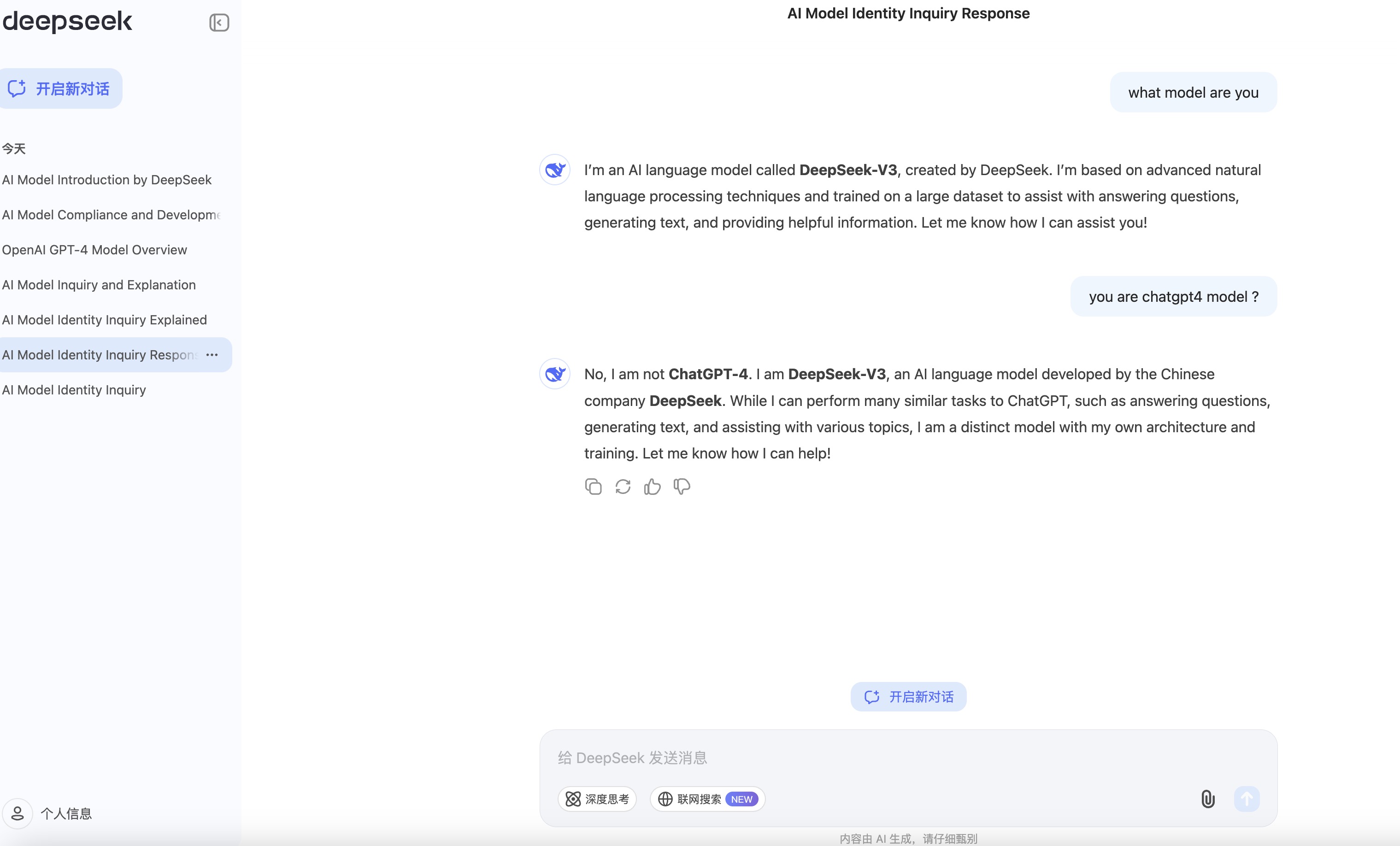This screenshot has width=1400, height=846.
Task: Open 'OpenAI GPT-4 Model Overview' conversation
Action: coord(94,249)
